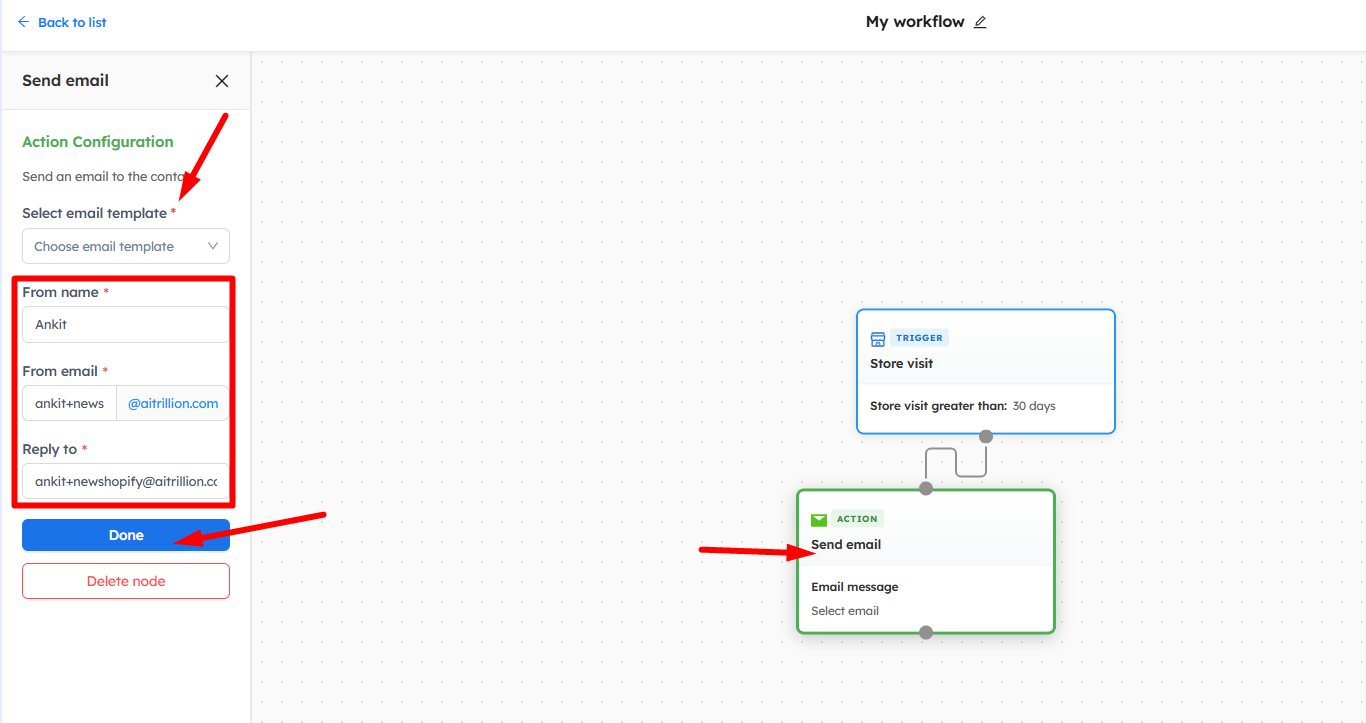Click the Reply to email field
The width and height of the screenshot is (1366, 723).
[x=126, y=481]
